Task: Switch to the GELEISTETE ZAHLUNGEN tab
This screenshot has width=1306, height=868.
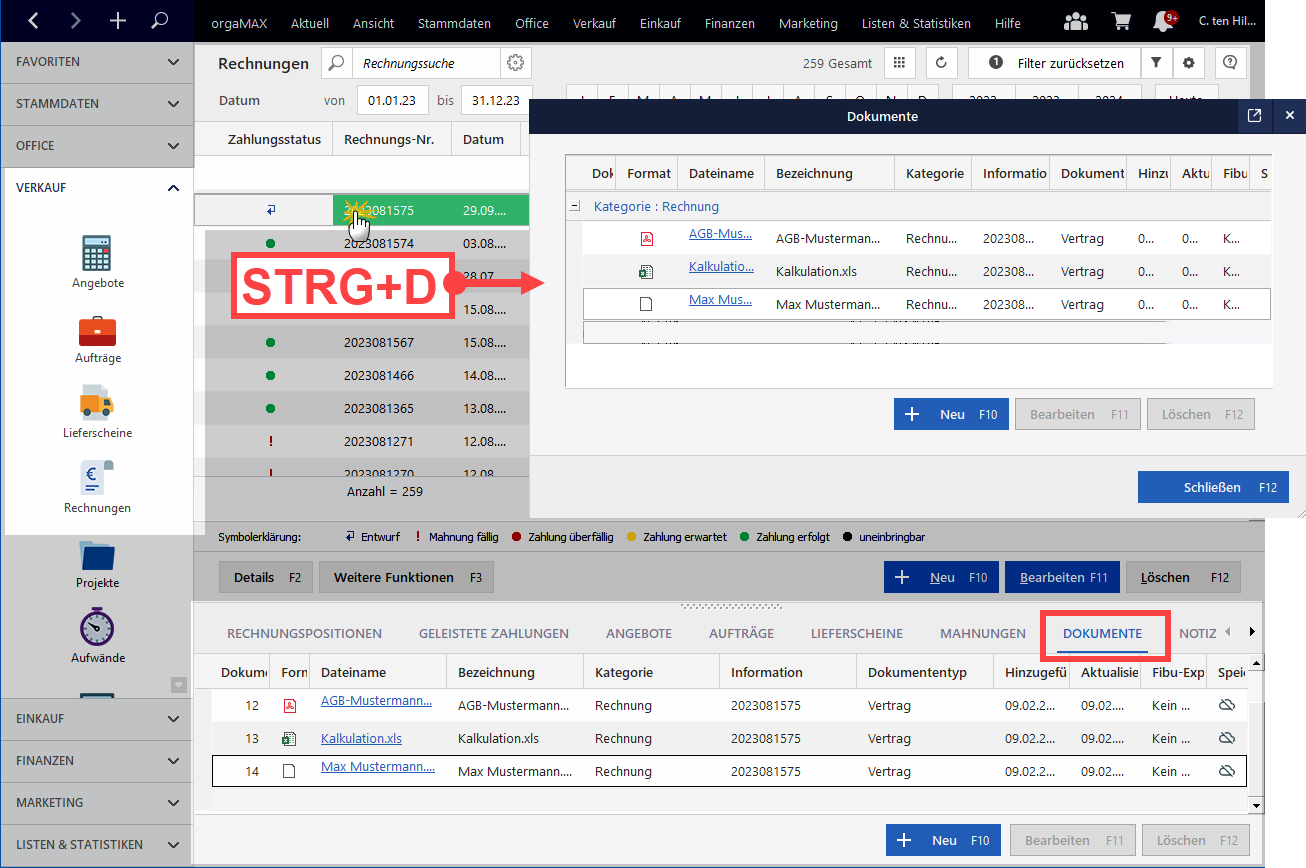Action: tap(493, 633)
